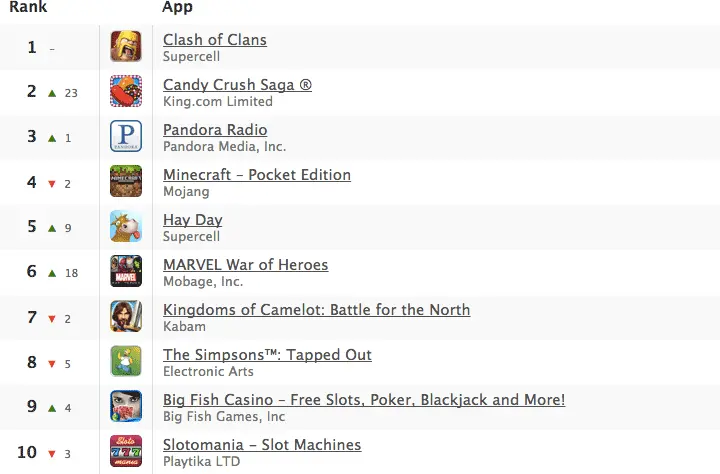Select the Pandora Radio P icon
Viewport: 720px width, 474px height.
click(126, 136)
